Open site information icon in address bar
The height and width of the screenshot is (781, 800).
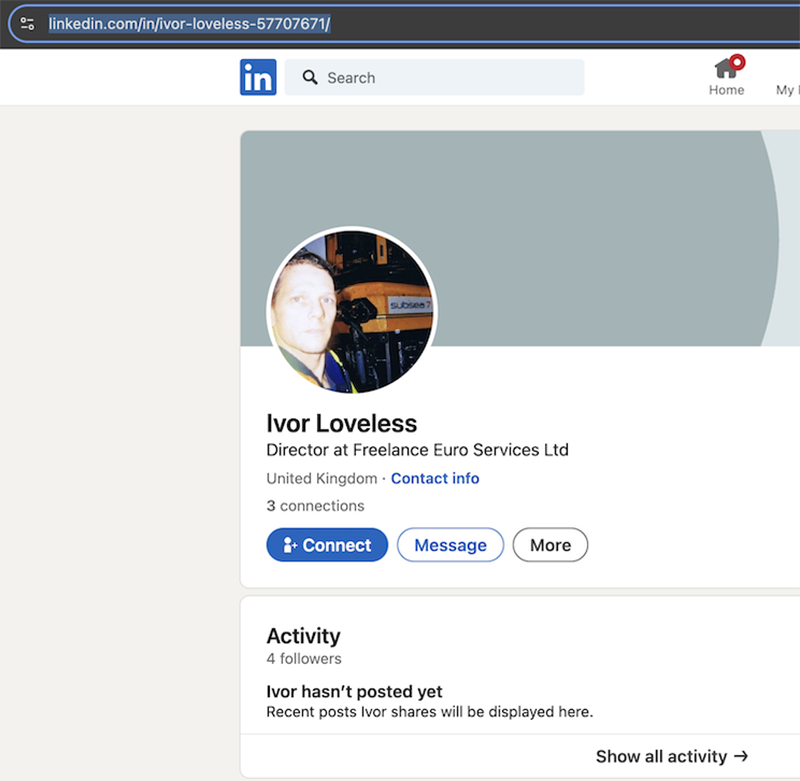[27, 23]
